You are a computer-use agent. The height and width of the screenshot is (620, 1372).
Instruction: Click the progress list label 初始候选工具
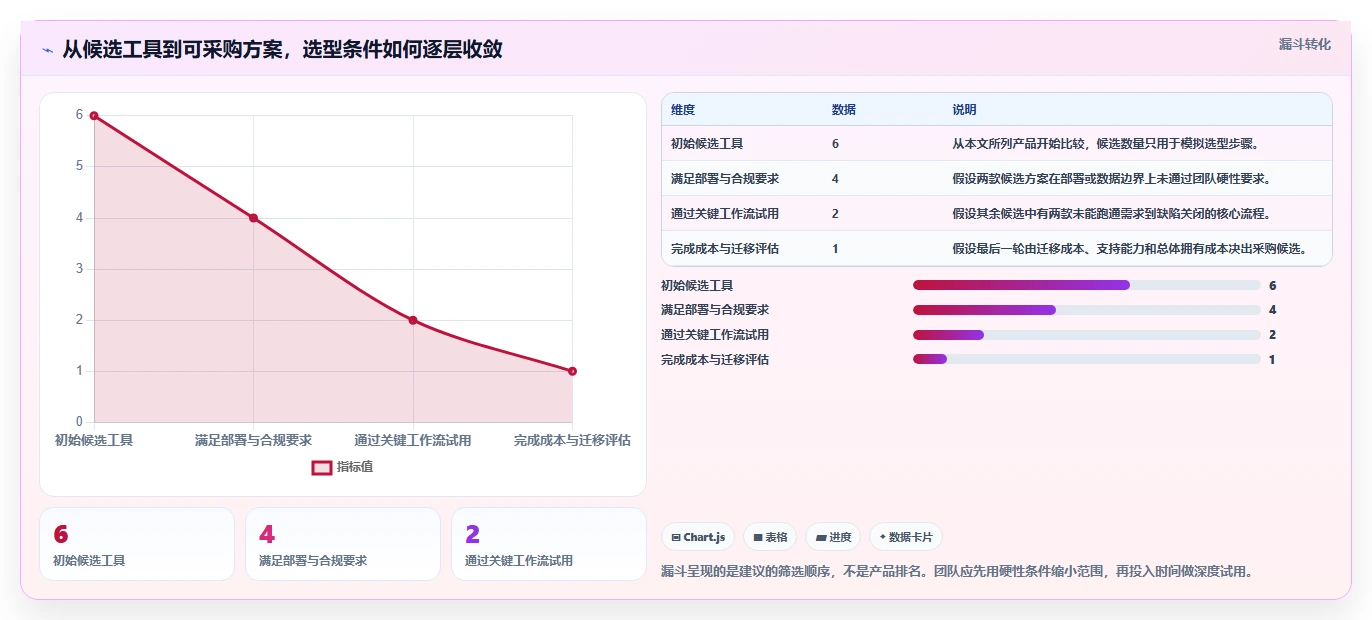point(697,286)
